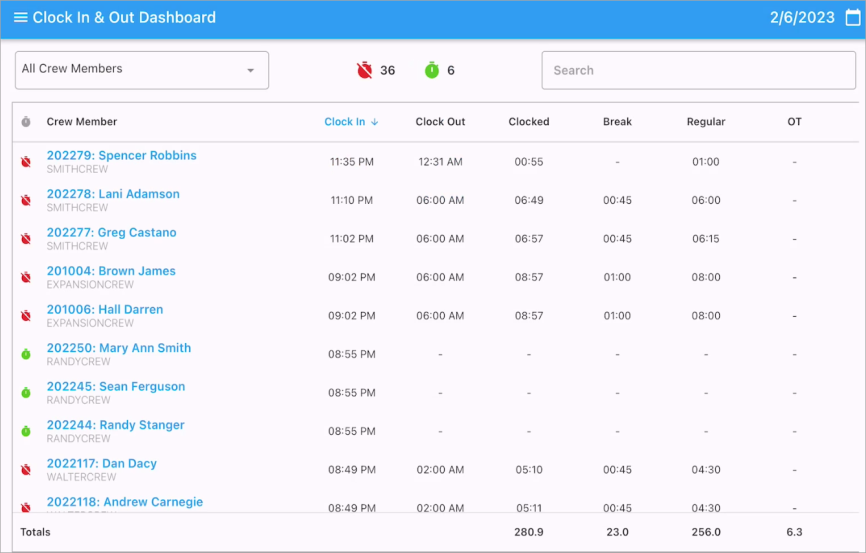Click WALTERCREW label under Dan Dacy
The width and height of the screenshot is (866, 553).
click(x=81, y=477)
